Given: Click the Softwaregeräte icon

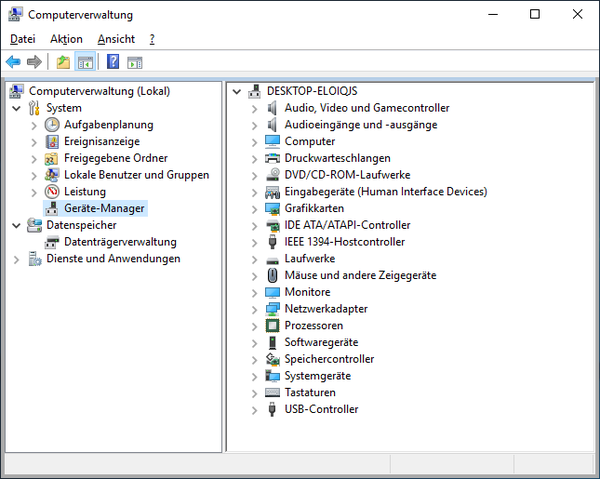Looking at the screenshot, I should coord(272,342).
